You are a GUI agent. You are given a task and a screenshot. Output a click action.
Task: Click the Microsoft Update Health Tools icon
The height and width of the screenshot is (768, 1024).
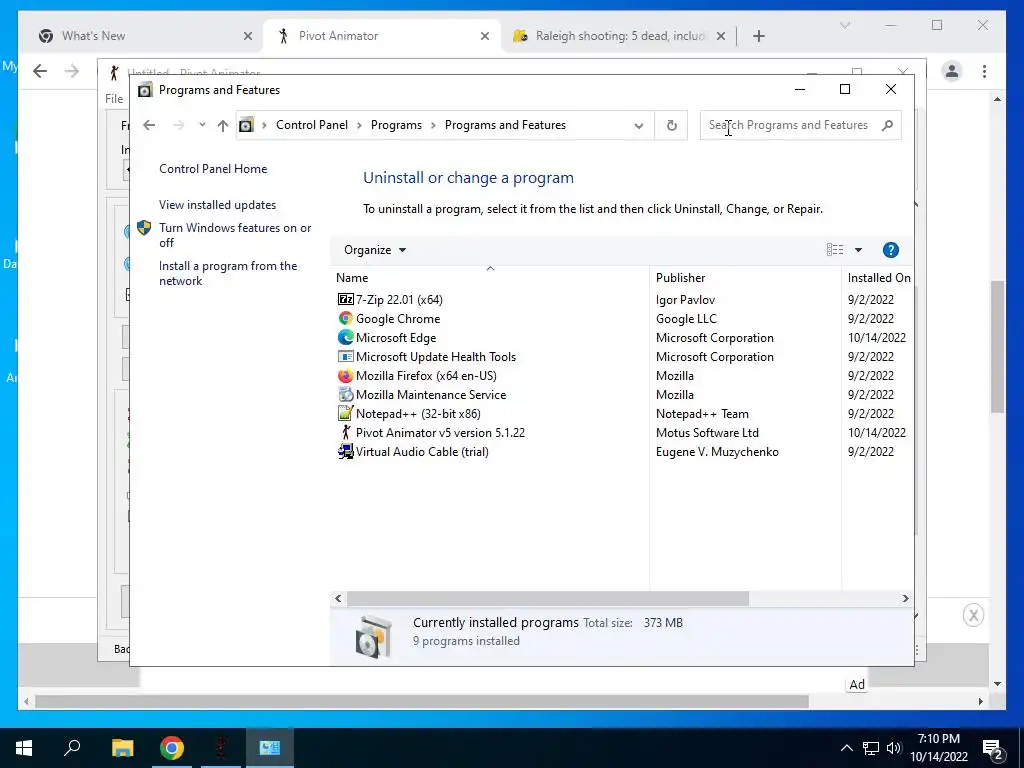coord(345,356)
